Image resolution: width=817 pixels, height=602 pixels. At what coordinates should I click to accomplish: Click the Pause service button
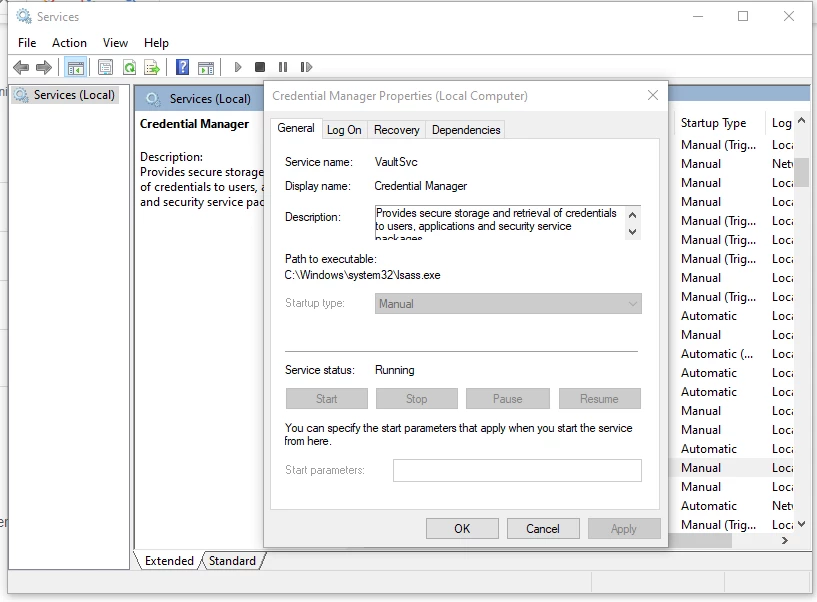coord(507,399)
